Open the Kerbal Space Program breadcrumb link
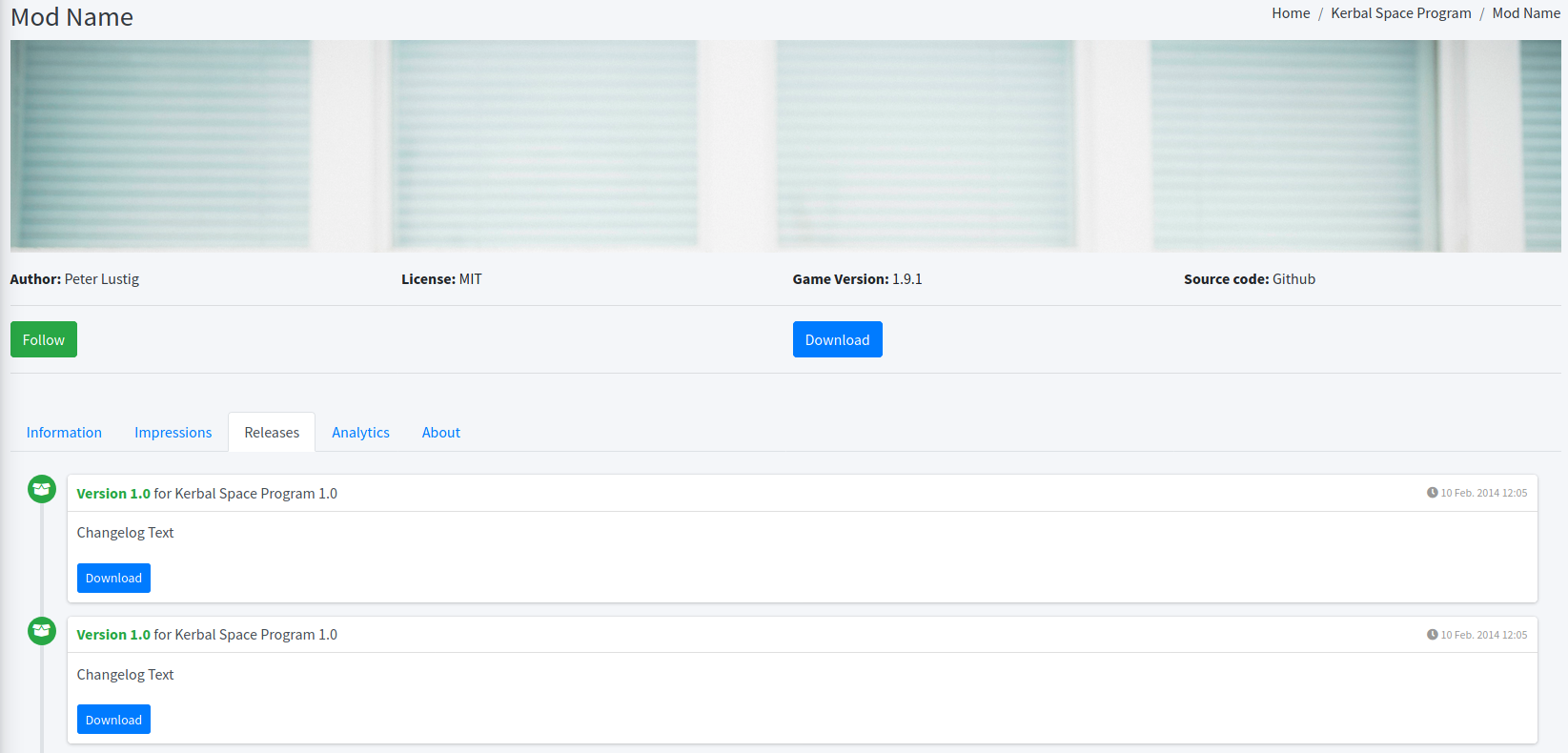Viewport: 1568px width, 753px height. pyautogui.click(x=1401, y=13)
